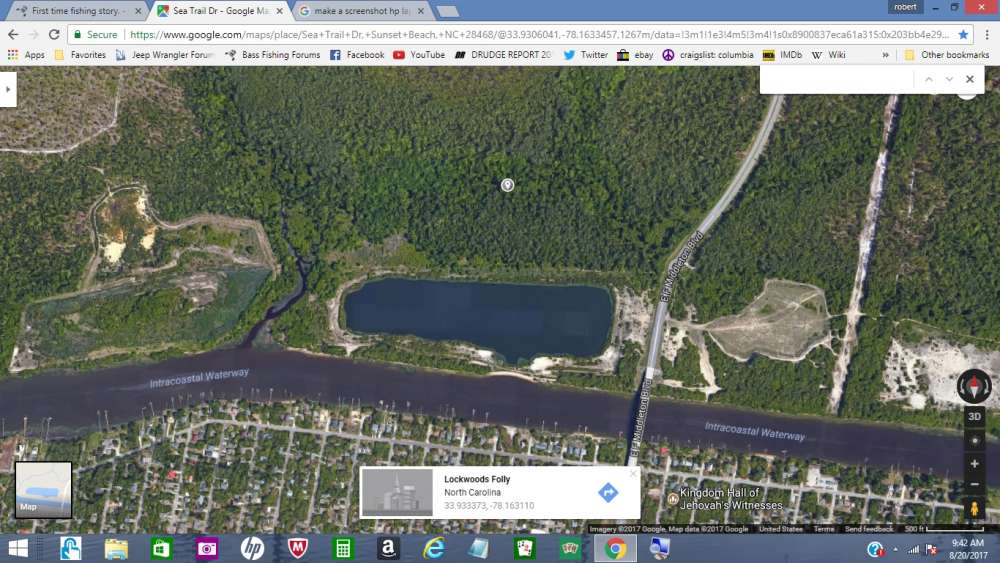This screenshot has width=1000, height=563.
Task: Zoom out on the map
Action: tap(974, 485)
